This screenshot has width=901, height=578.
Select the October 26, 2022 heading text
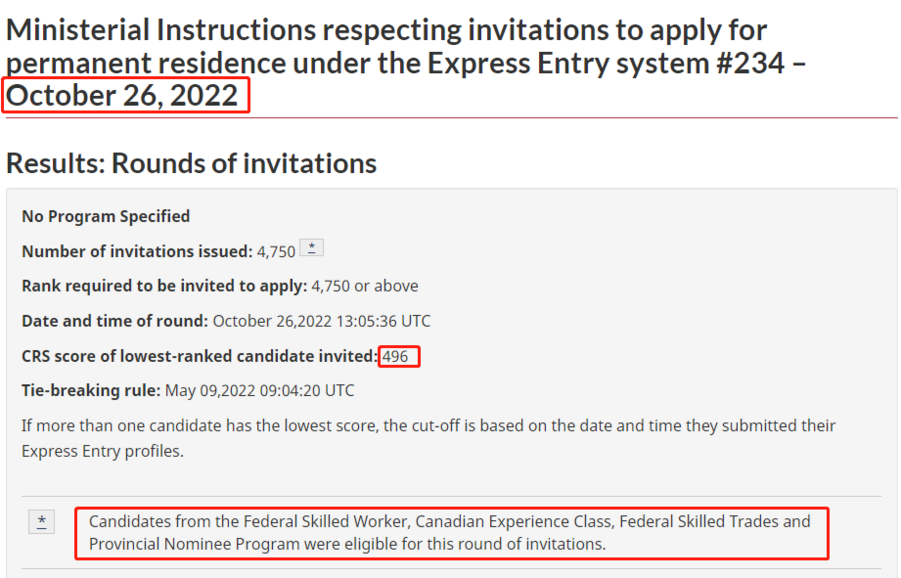122,95
